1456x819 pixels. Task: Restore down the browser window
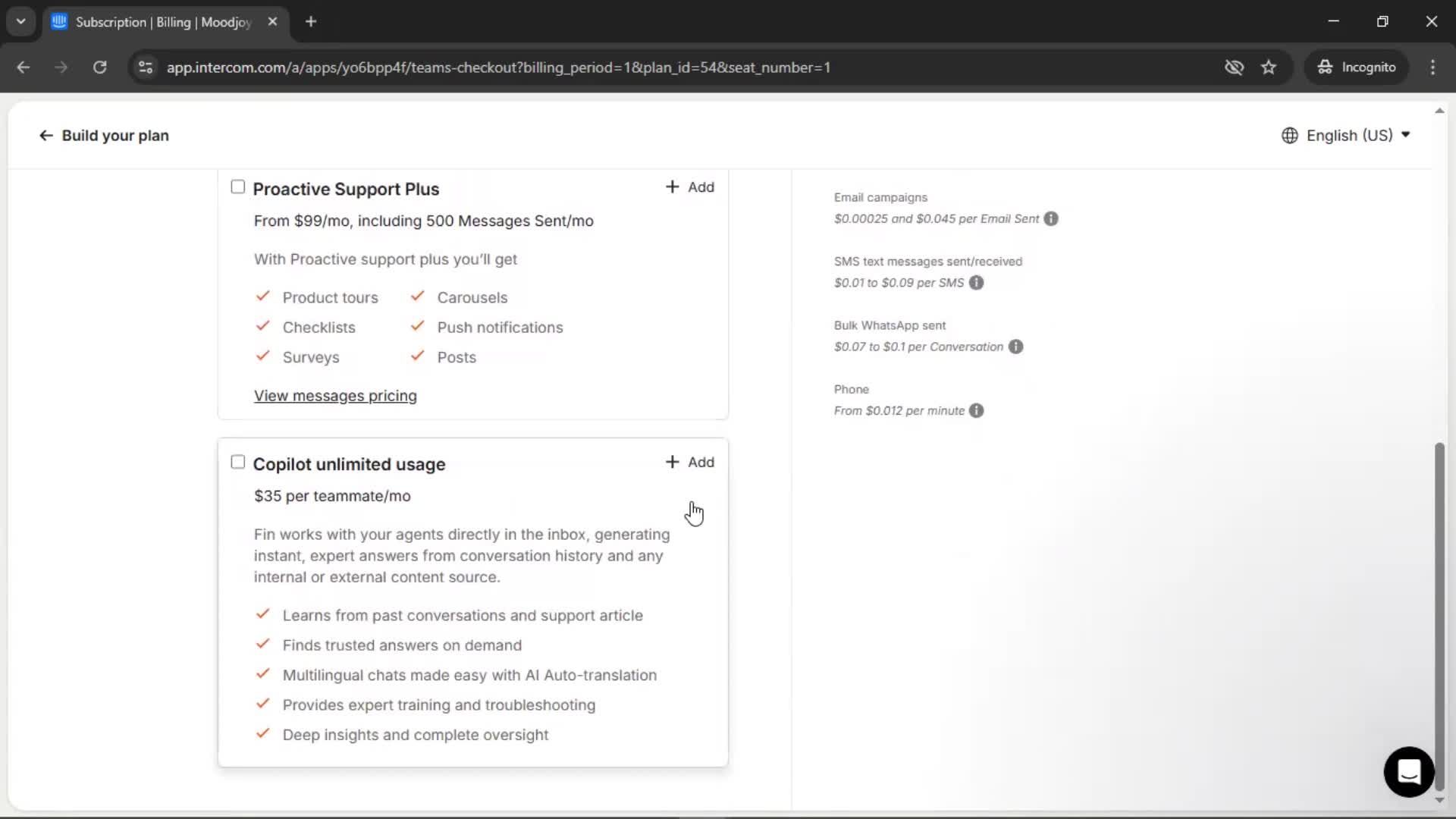tap(1382, 21)
